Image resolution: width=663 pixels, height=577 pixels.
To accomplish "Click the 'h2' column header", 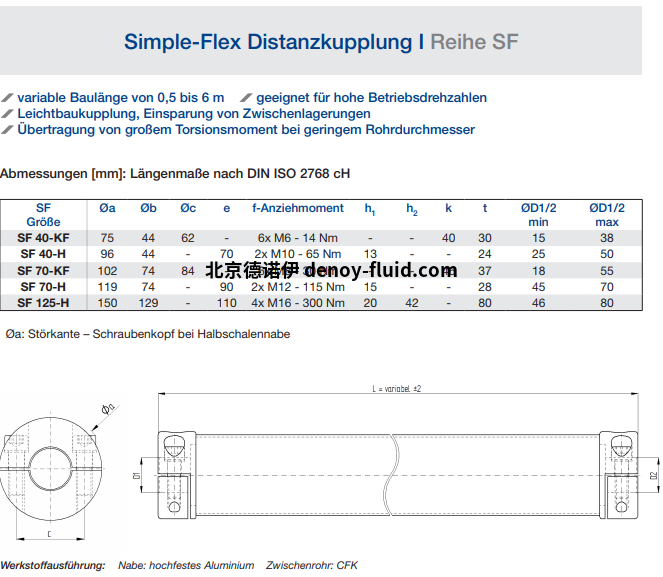I will pyautogui.click(x=412, y=209).
